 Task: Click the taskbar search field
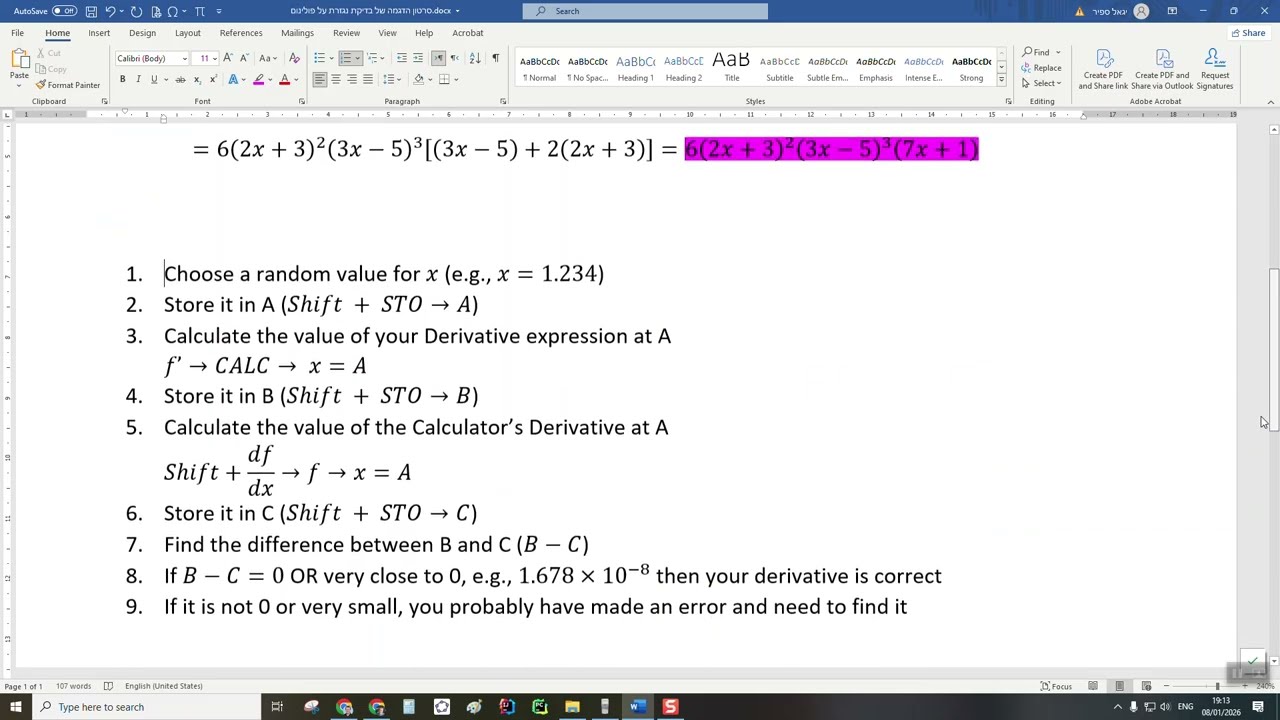point(148,707)
